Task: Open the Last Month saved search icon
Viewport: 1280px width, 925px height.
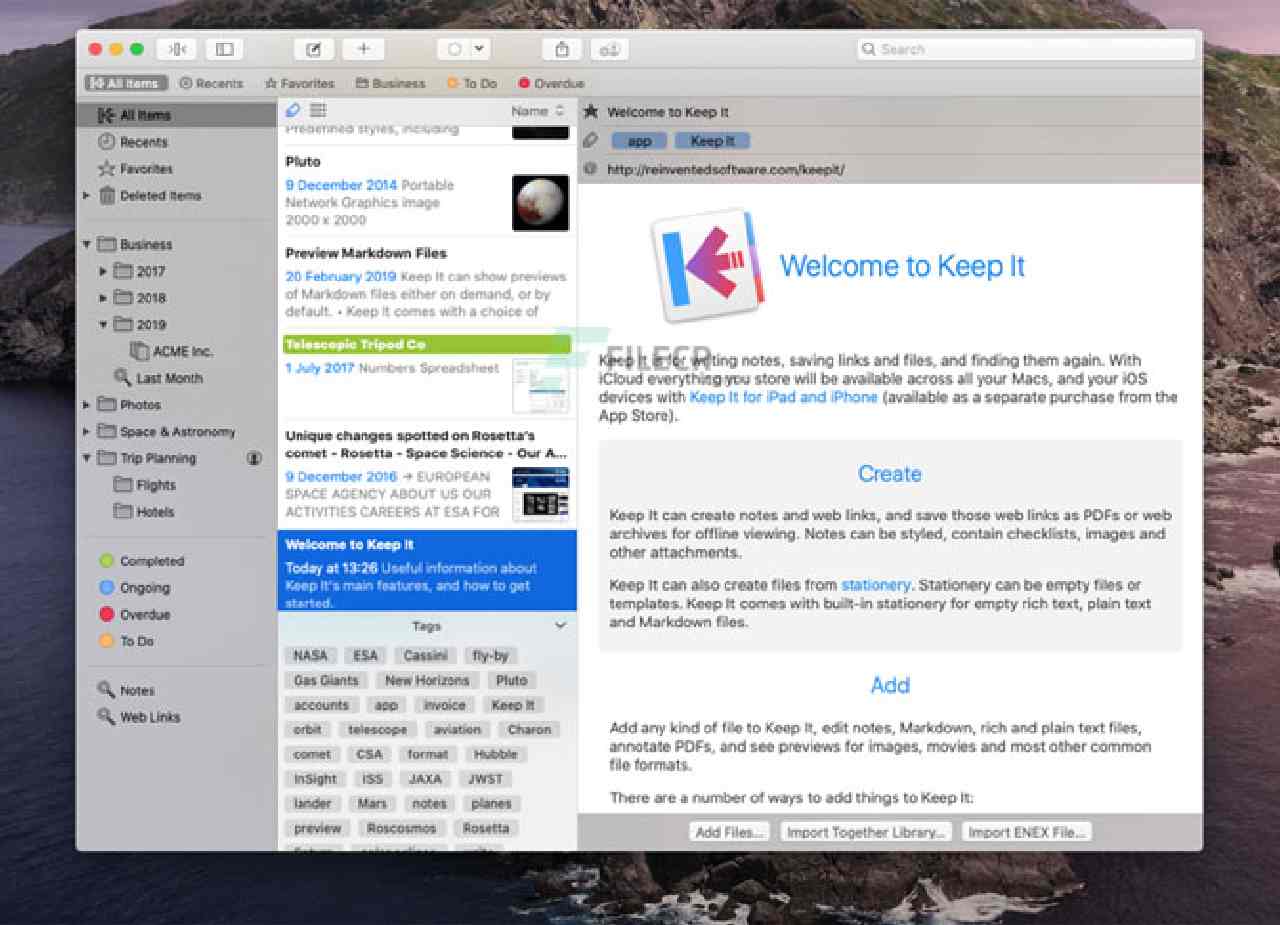Action: [122, 378]
